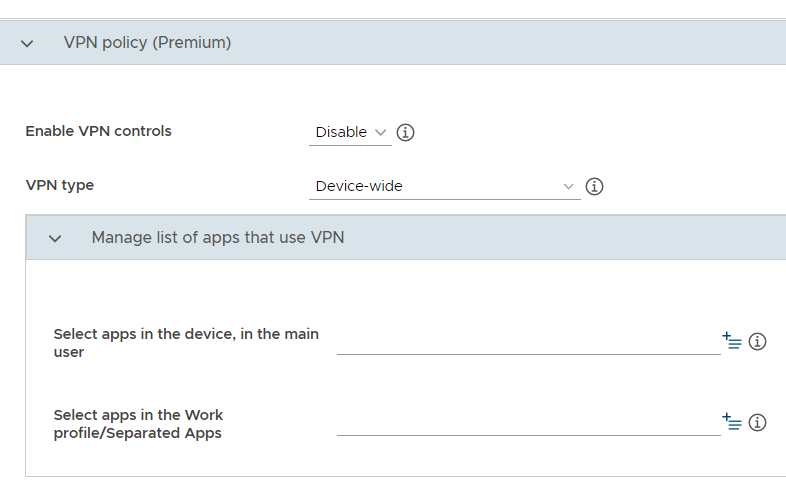Focus the Work profile apps input field
This screenshot has width=786, height=490.
(527, 423)
